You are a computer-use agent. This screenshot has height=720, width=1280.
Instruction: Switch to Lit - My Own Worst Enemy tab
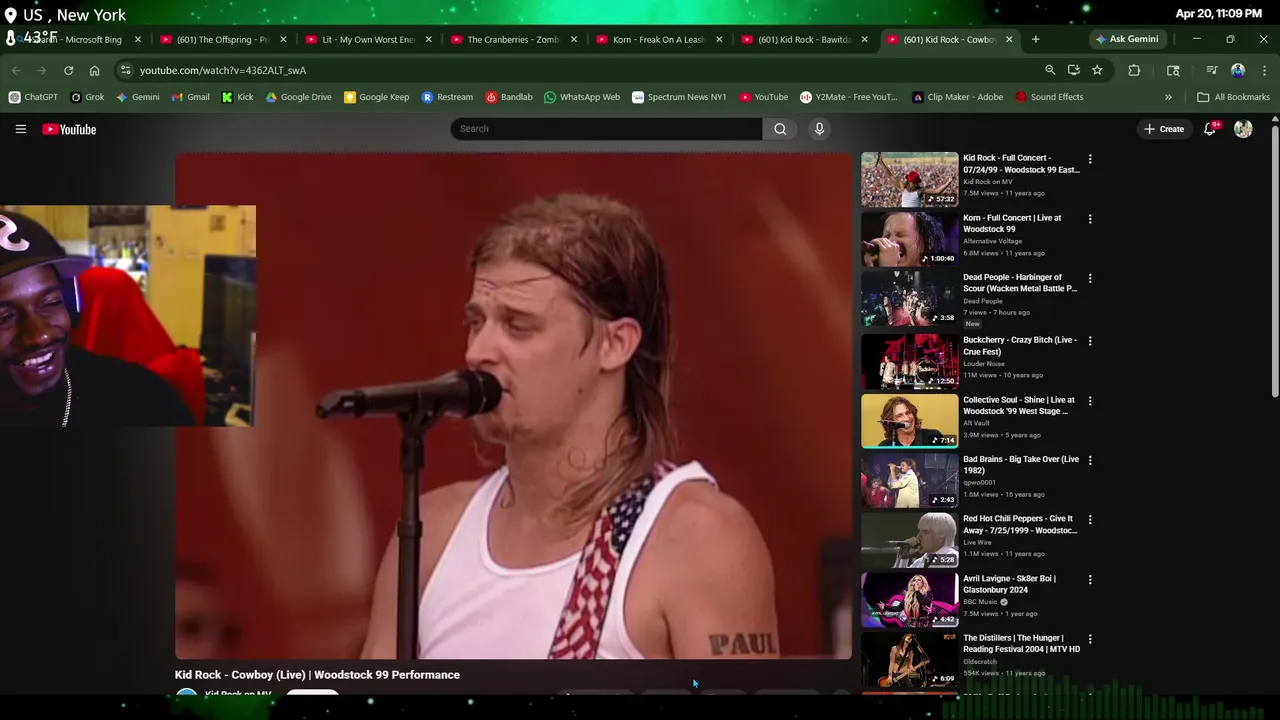[367, 39]
